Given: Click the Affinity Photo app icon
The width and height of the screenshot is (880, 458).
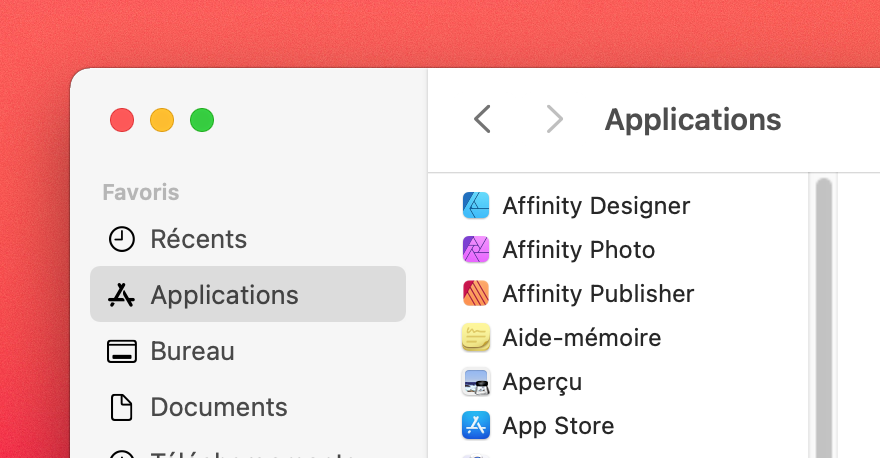Looking at the screenshot, I should [x=475, y=250].
